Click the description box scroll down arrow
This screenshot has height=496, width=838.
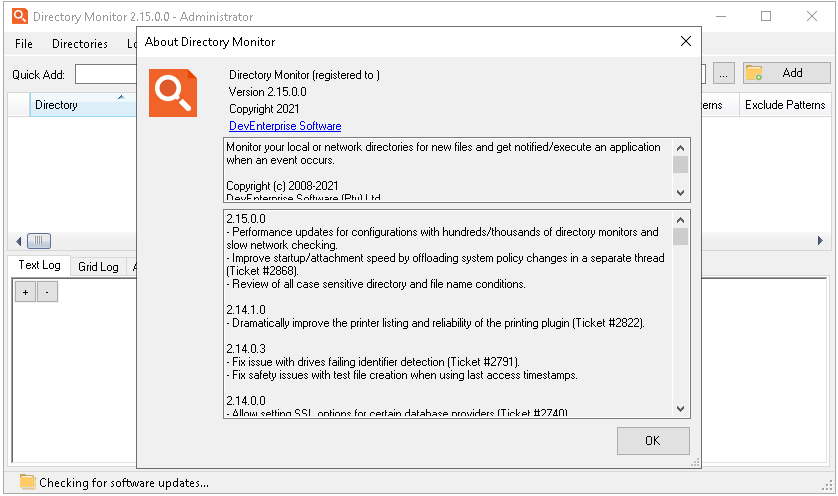680,193
